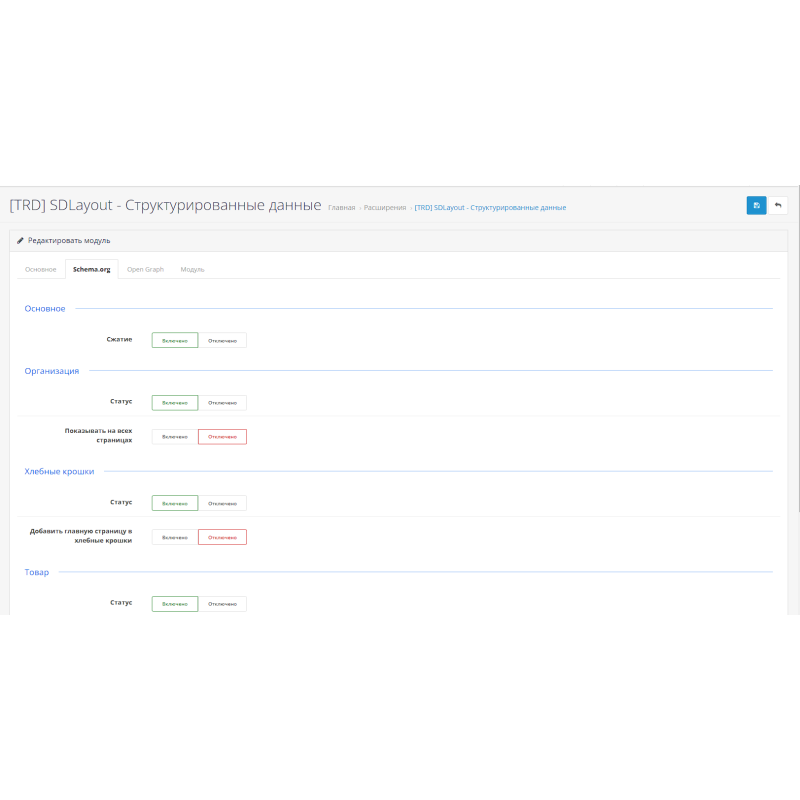Enable Добавить главную страницу в хлебные крошки
The width and height of the screenshot is (800, 800).
[174, 537]
